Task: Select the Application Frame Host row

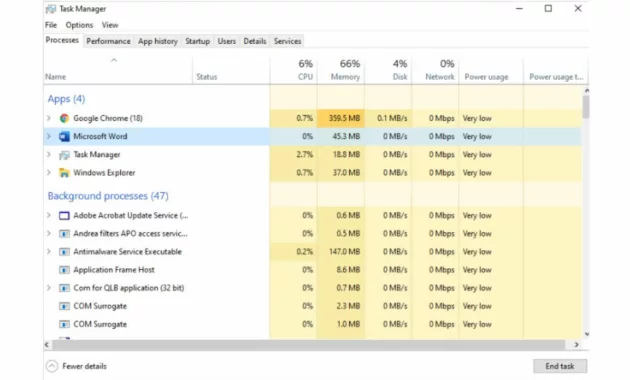Action: point(313,270)
